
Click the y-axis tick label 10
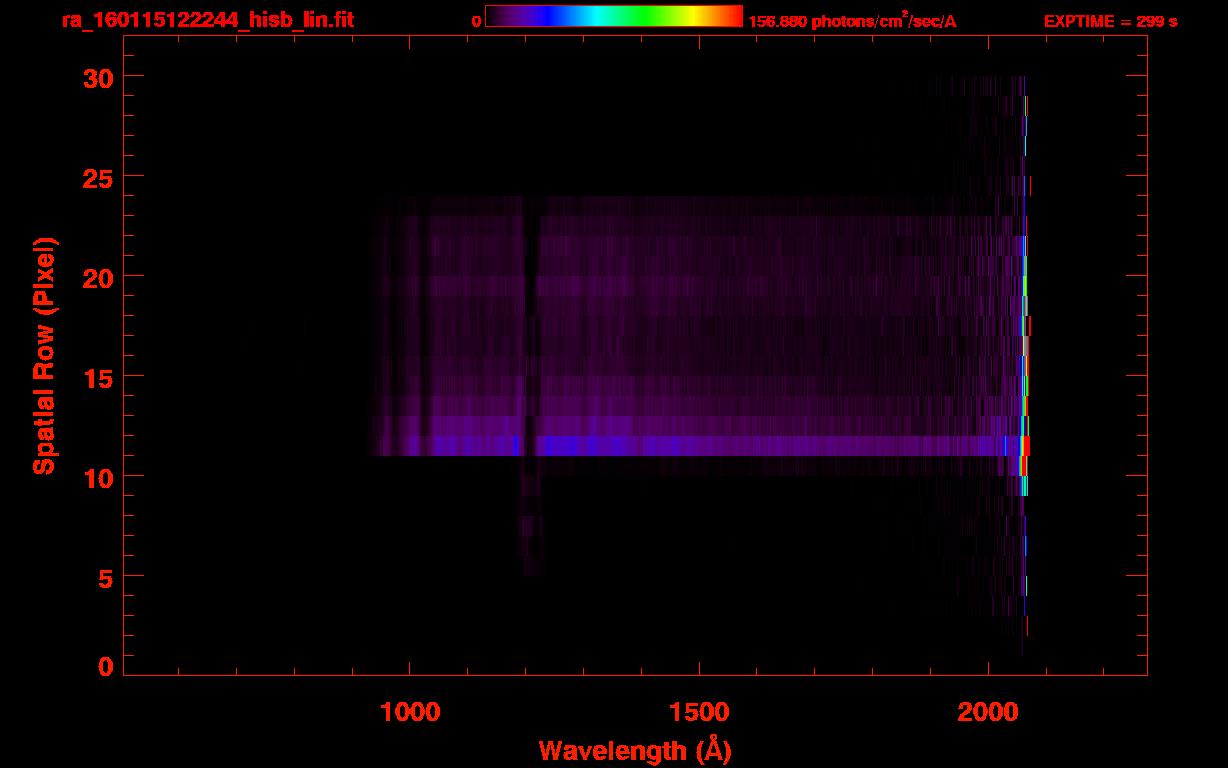[x=97, y=477]
